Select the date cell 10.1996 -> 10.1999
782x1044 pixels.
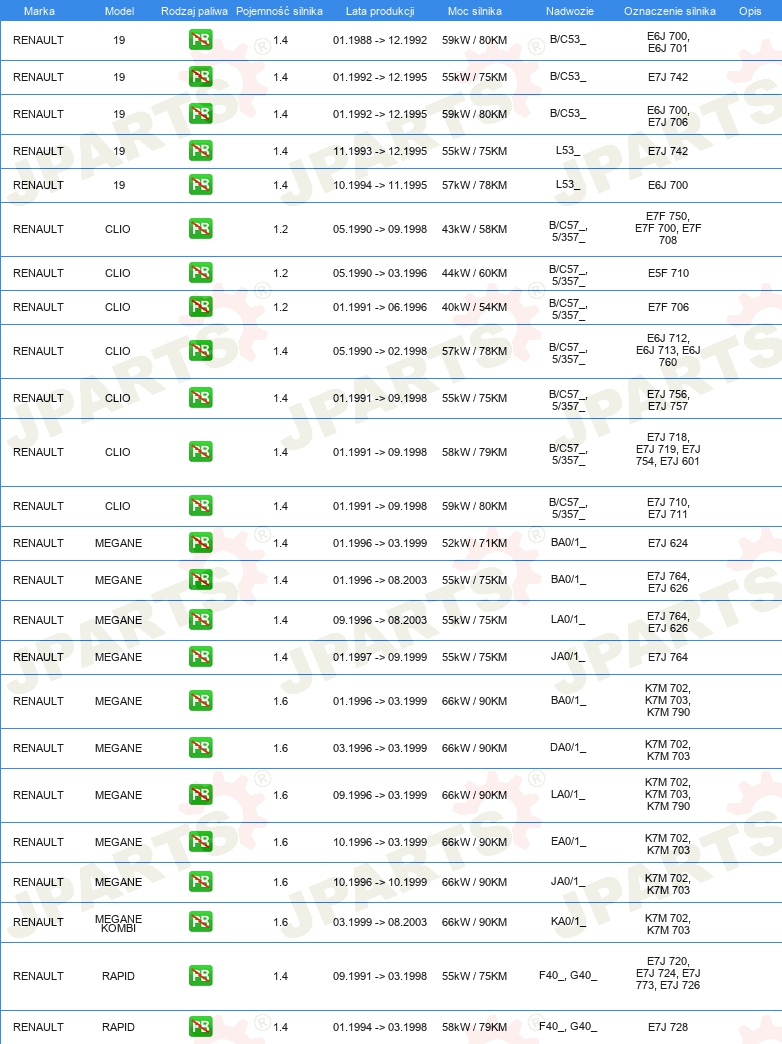point(380,882)
